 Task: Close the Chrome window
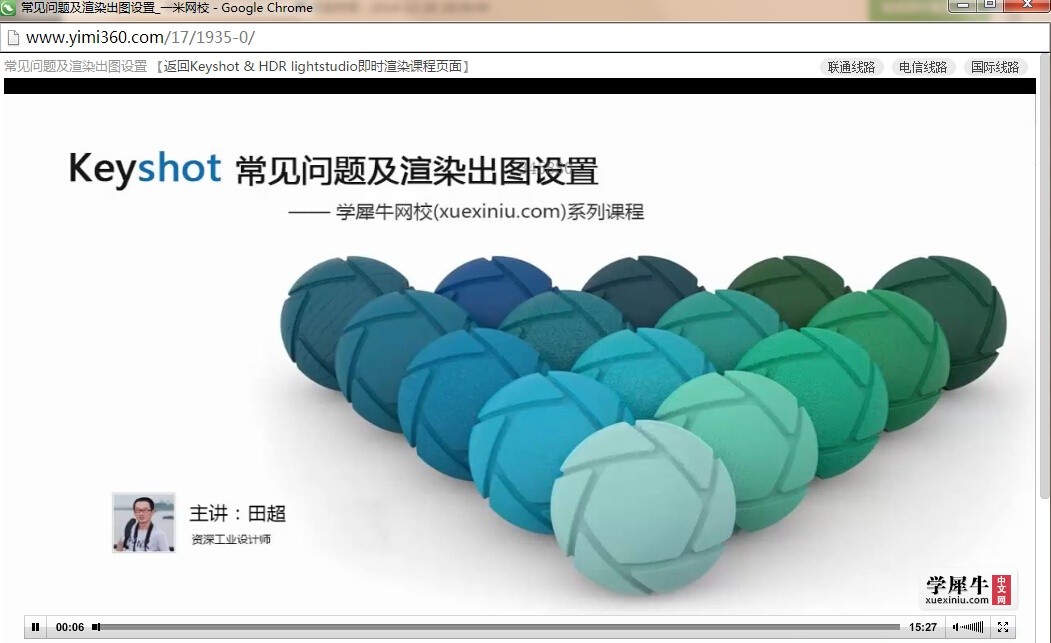[1026, 5]
